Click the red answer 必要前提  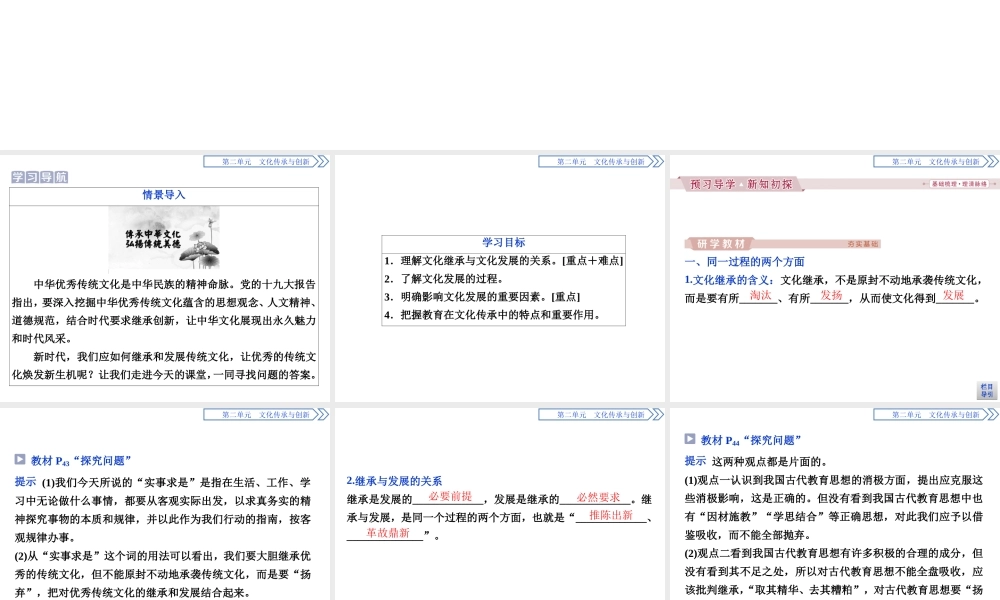coord(450,497)
